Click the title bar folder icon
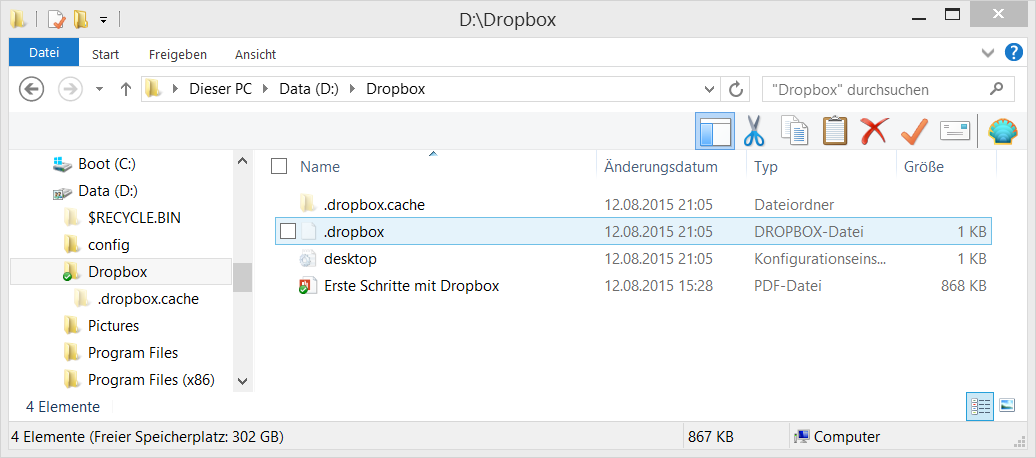This screenshot has height=458, width=1036. pos(18,20)
